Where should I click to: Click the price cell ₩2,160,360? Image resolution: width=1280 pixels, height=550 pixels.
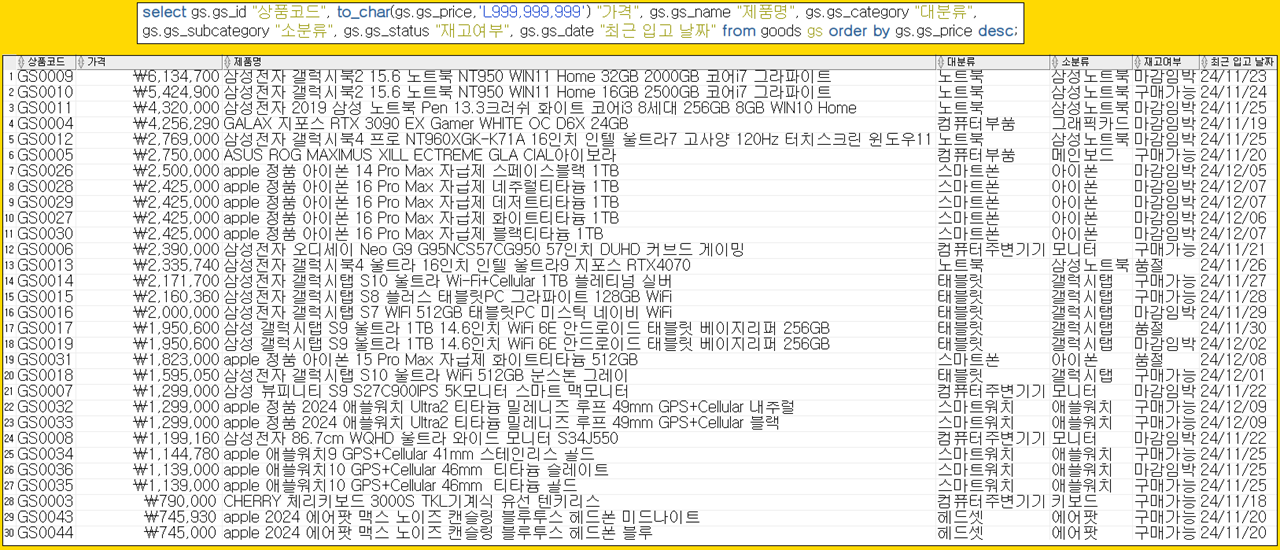click(176, 296)
